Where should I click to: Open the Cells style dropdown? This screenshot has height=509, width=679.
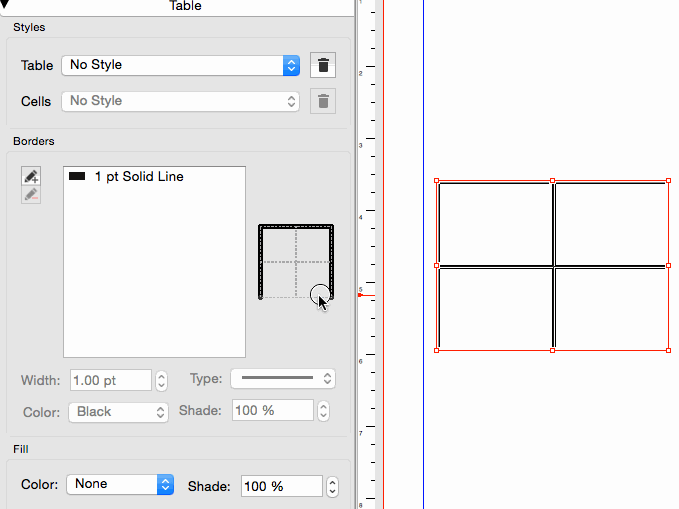point(180,101)
